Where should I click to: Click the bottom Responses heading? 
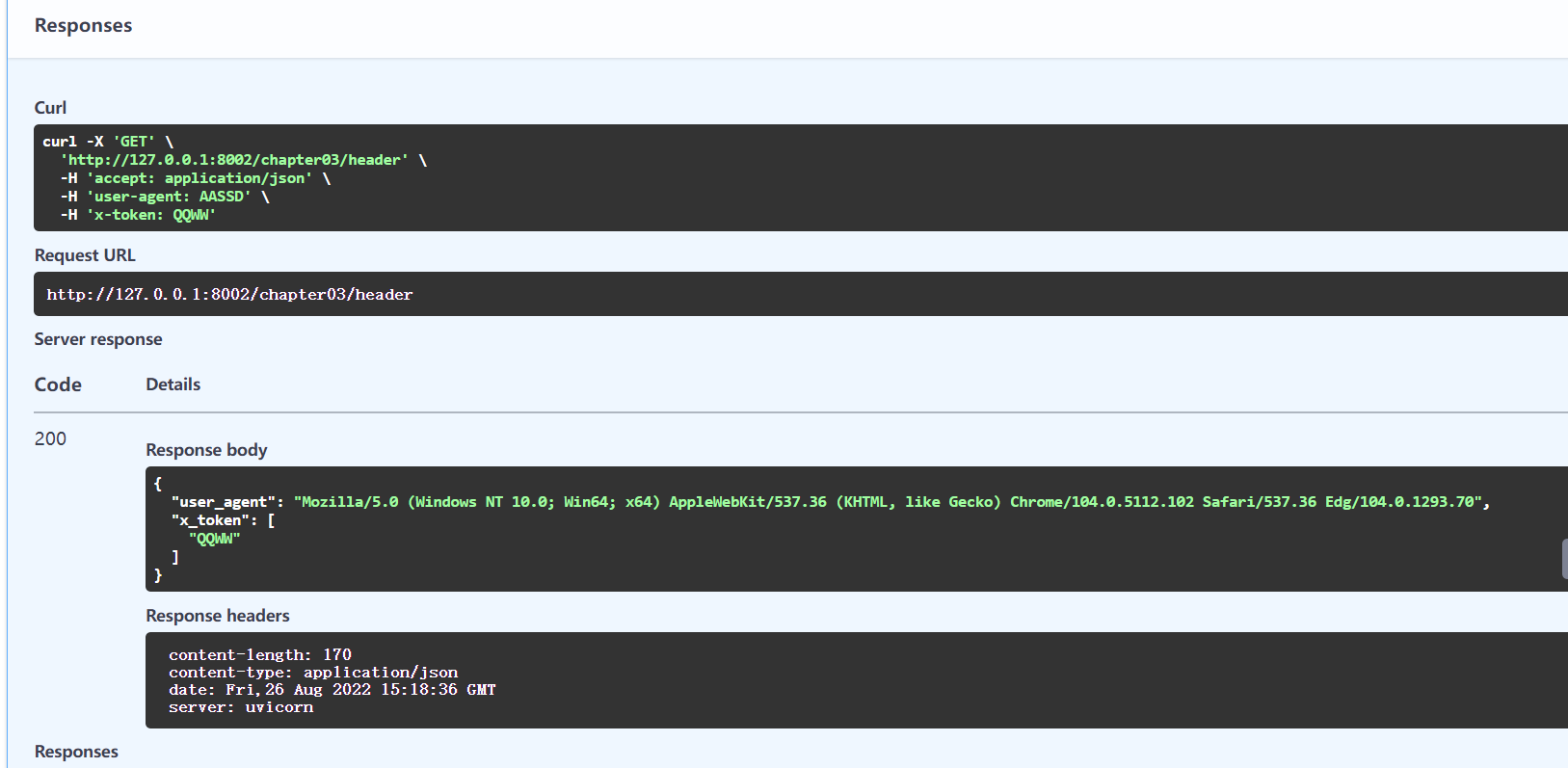click(76, 752)
